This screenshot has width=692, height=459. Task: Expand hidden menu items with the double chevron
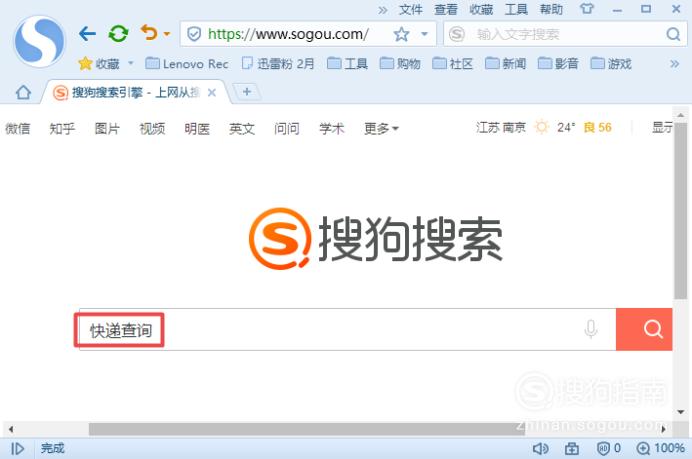[x=383, y=10]
